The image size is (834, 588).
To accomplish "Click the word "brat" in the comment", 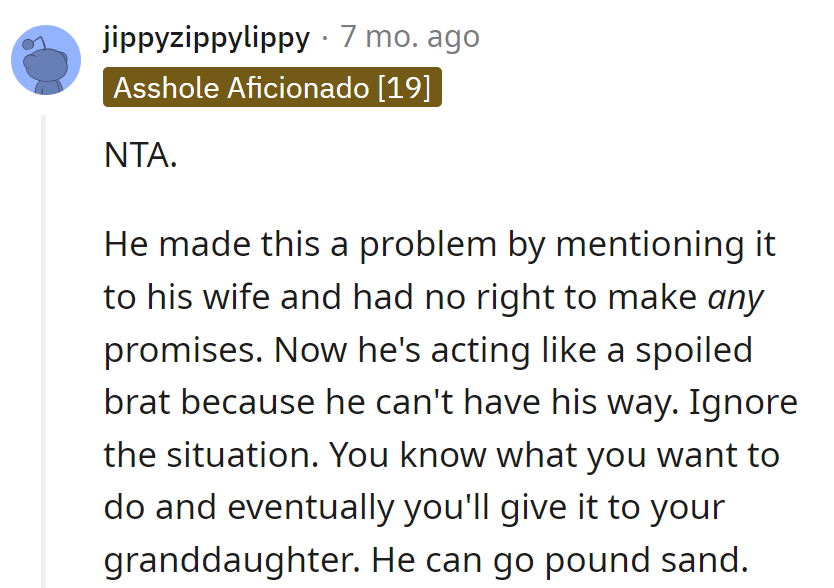I will (138, 402).
